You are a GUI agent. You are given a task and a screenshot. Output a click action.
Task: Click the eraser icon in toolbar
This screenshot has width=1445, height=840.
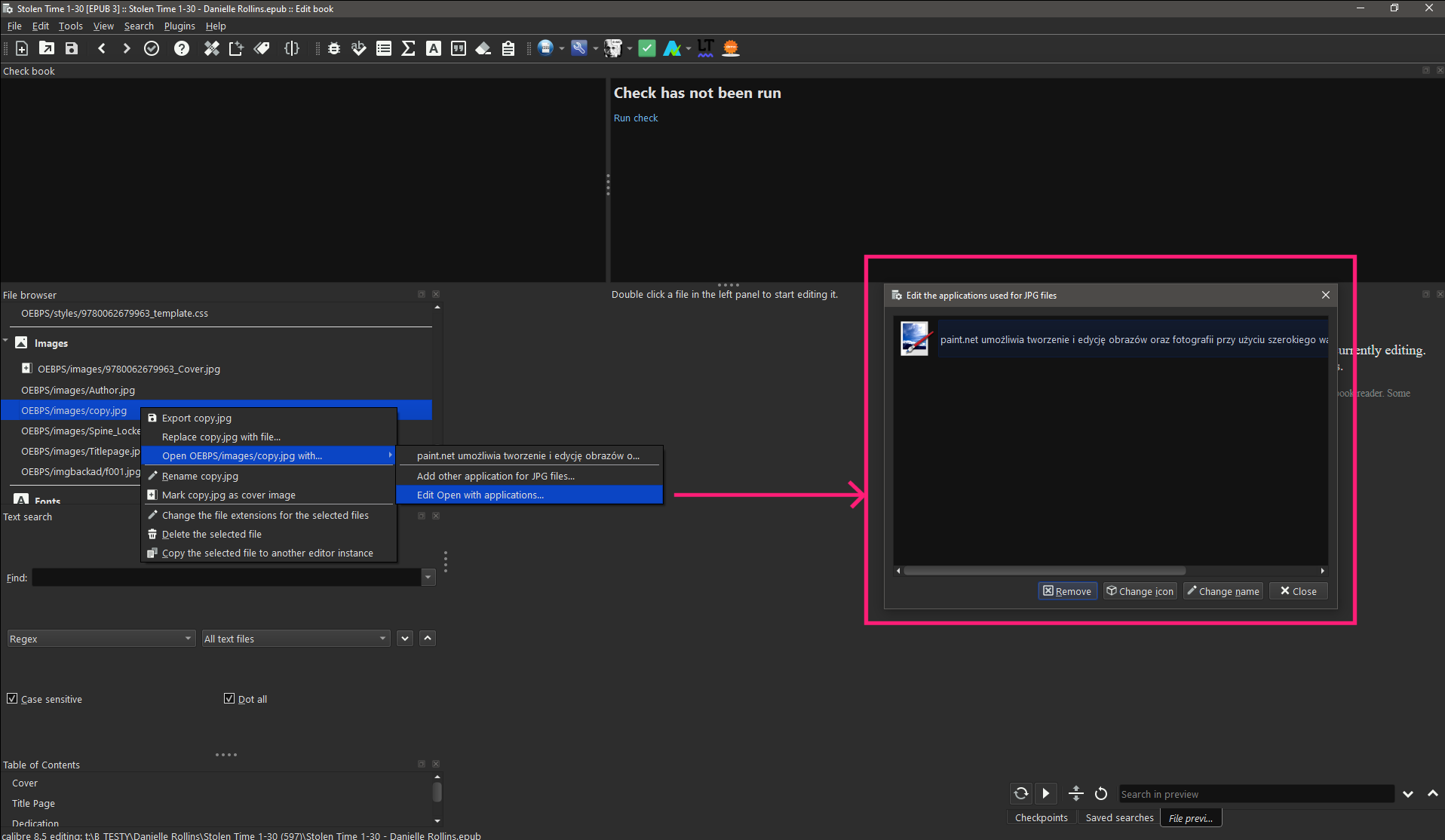point(483,48)
